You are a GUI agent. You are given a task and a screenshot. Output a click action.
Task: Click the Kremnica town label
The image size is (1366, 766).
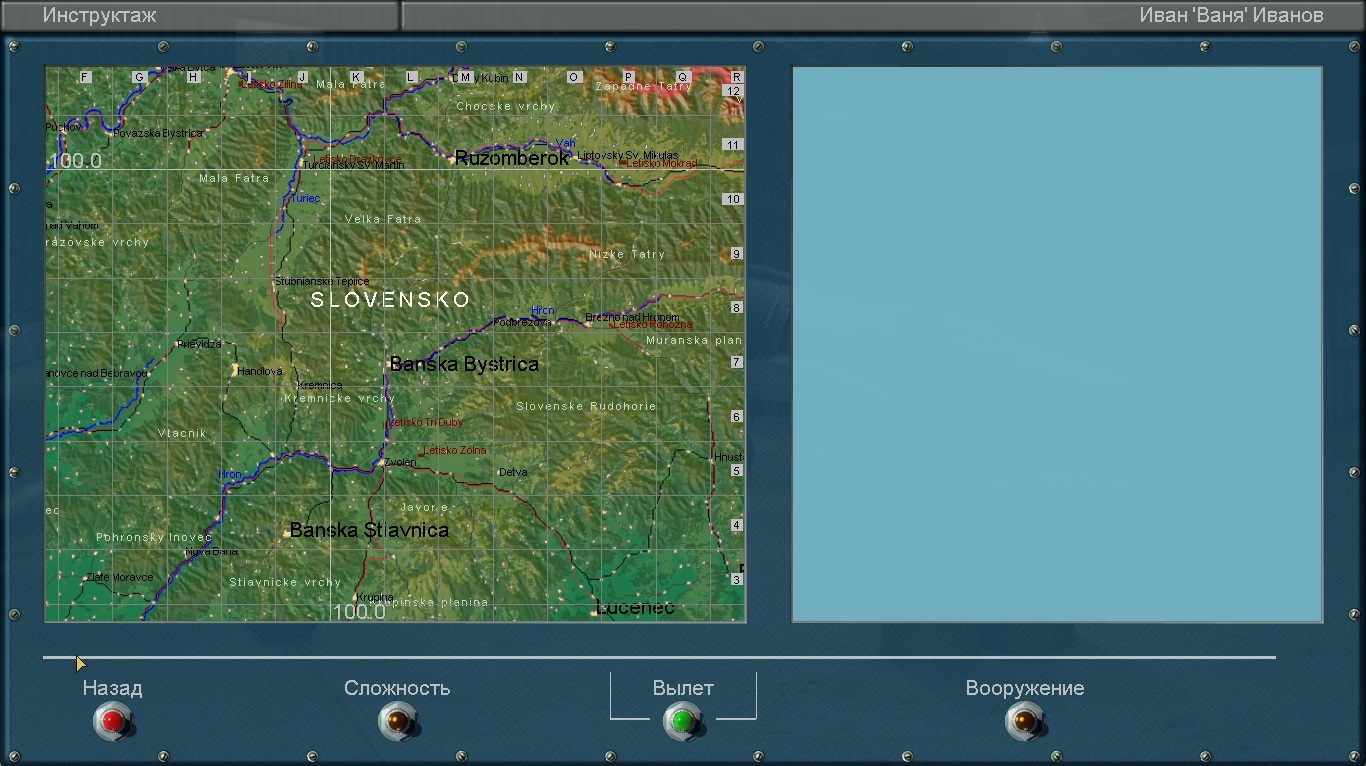point(320,385)
